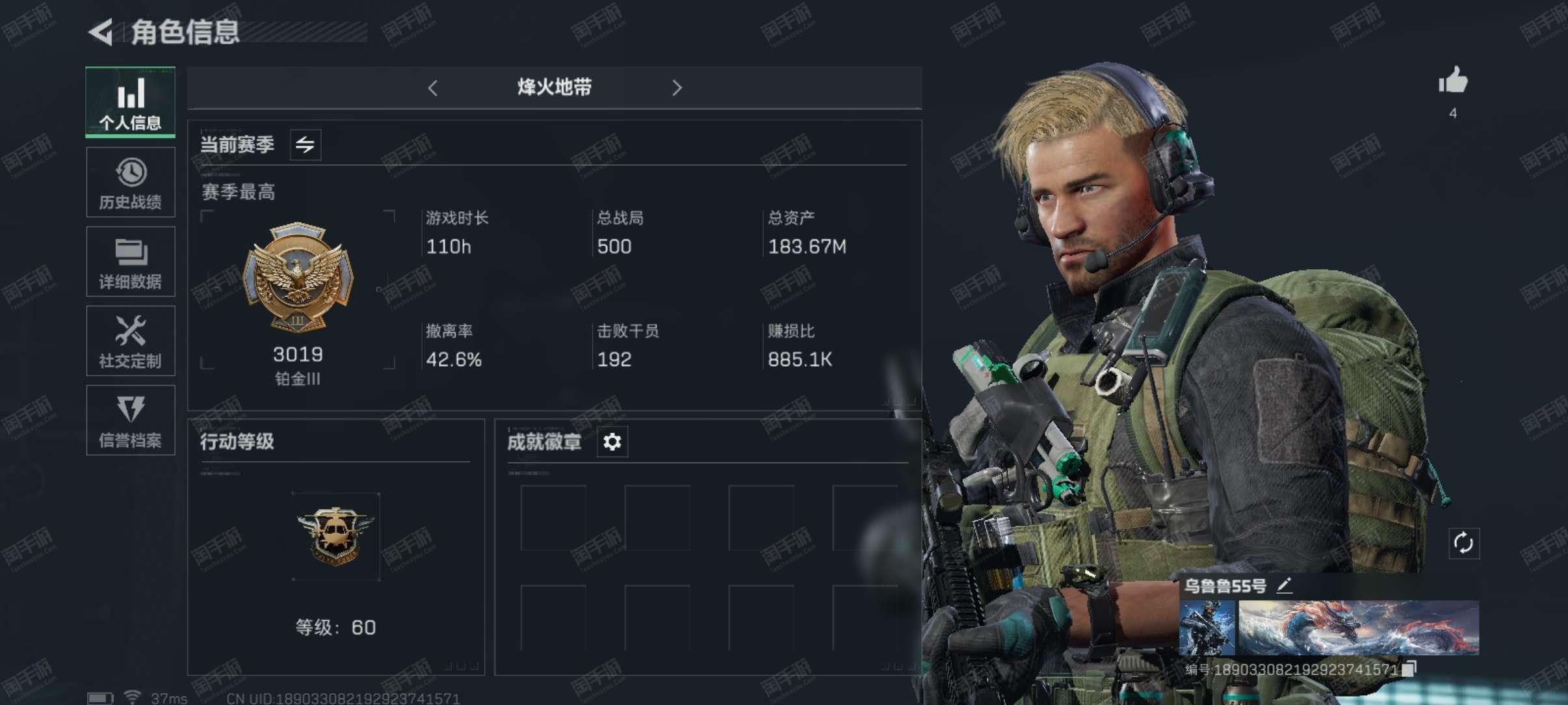Select the dragon banner card image
1568x705 pixels.
pyautogui.click(x=1359, y=628)
